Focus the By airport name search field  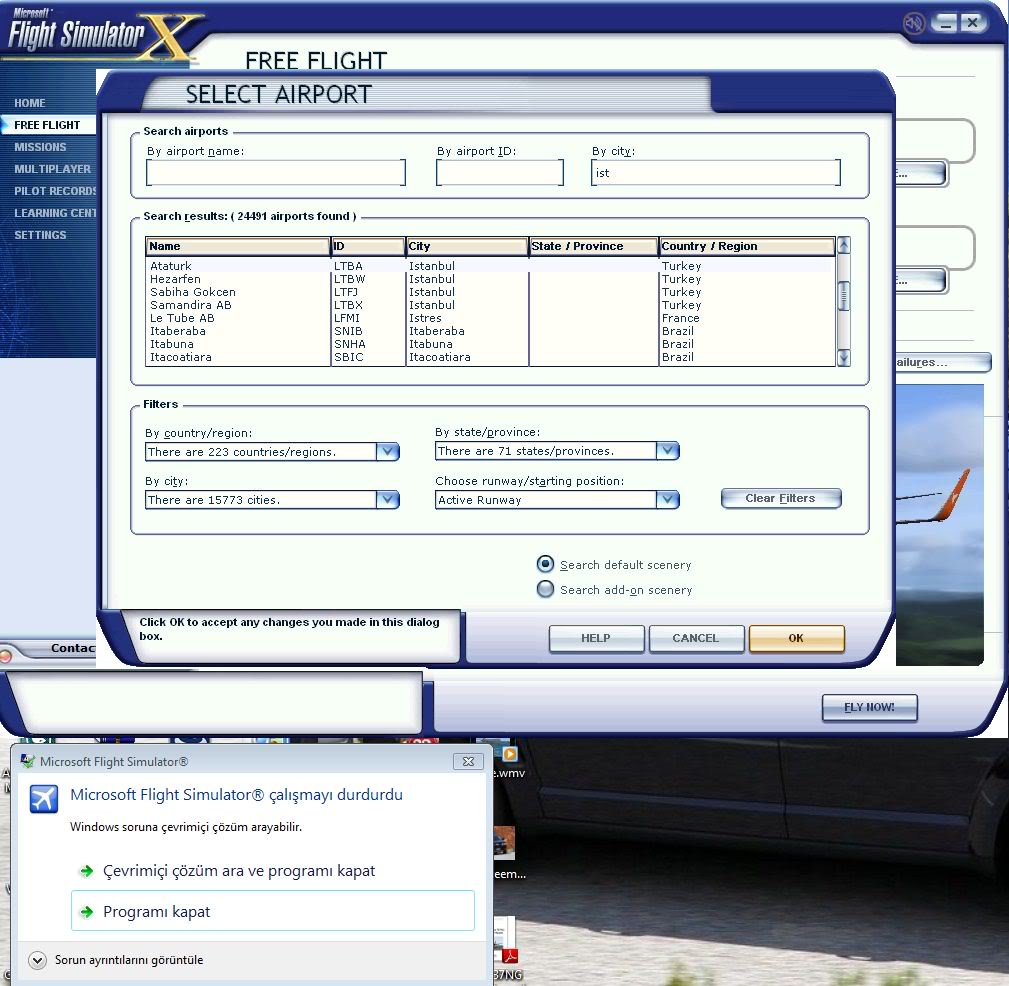tap(276, 172)
